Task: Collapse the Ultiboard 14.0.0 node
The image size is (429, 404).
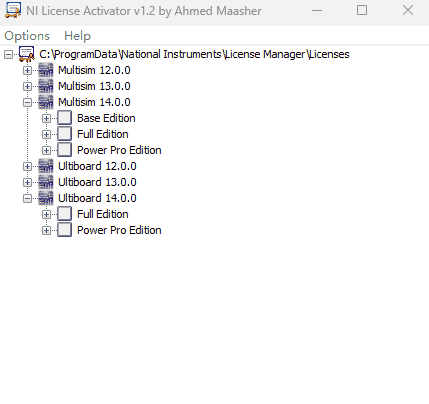Action: [x=28, y=198]
